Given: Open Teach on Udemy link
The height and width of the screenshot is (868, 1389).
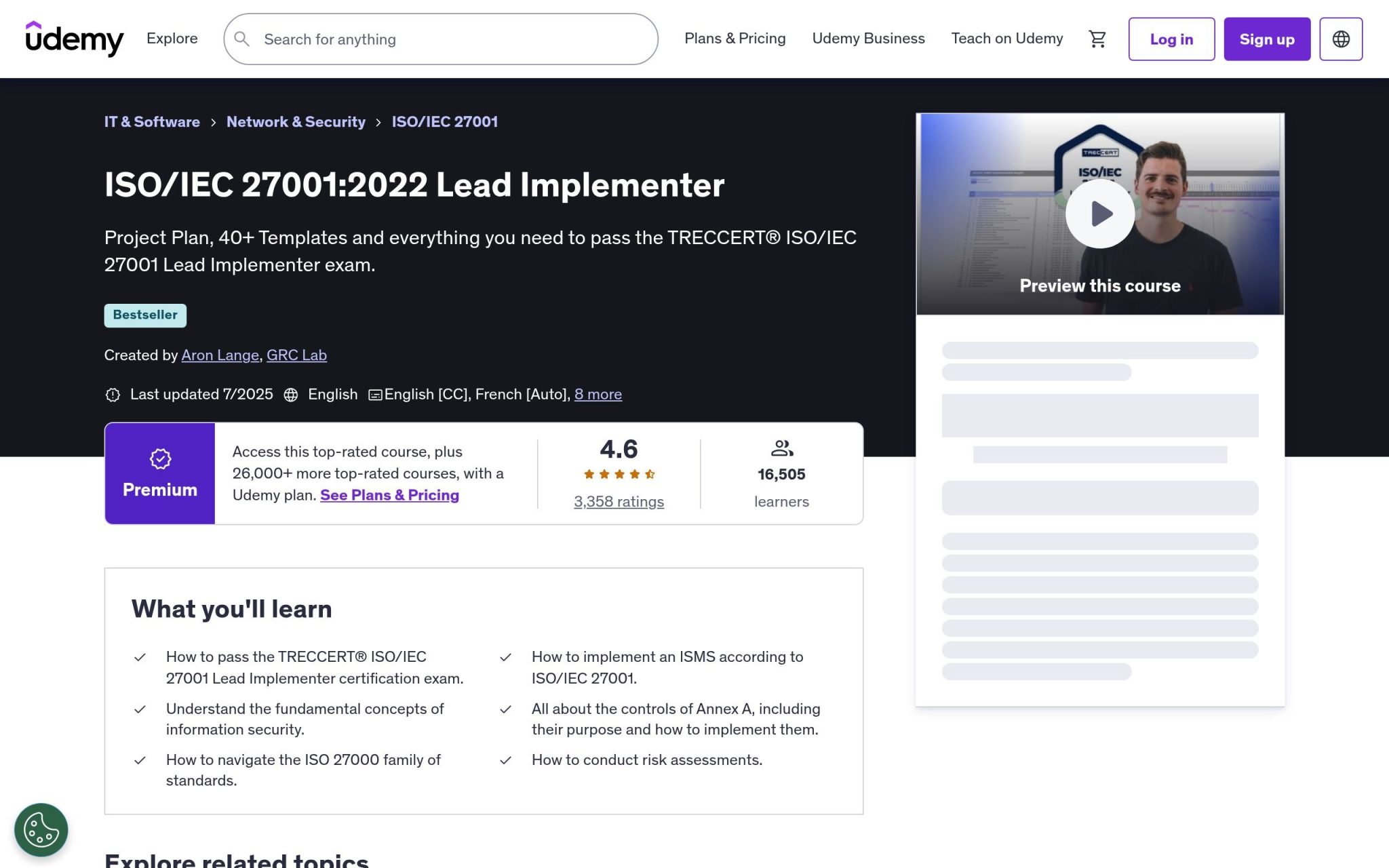Looking at the screenshot, I should click(x=1006, y=39).
